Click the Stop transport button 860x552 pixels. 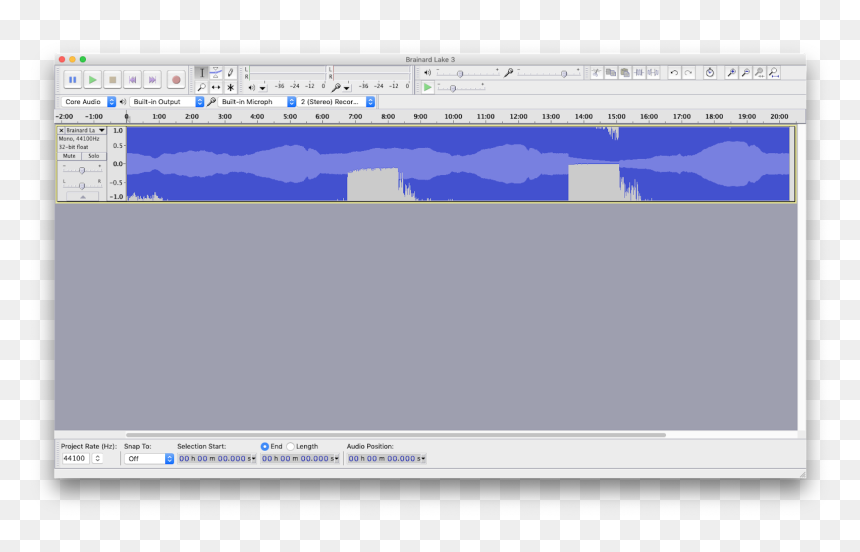point(112,80)
